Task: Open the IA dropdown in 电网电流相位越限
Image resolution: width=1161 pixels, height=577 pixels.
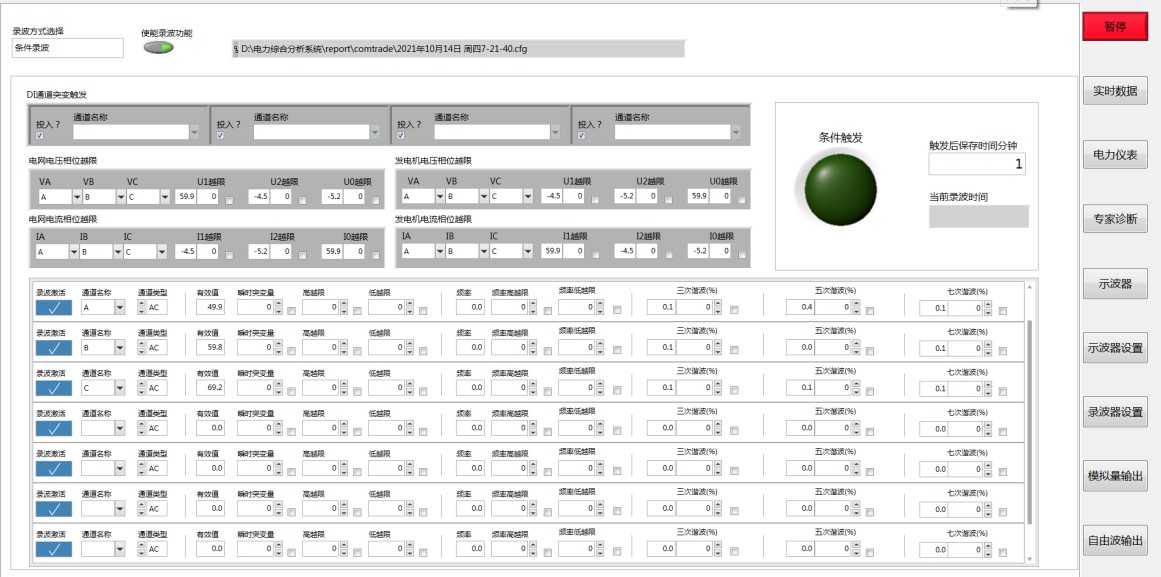Action: pyautogui.click(x=74, y=251)
